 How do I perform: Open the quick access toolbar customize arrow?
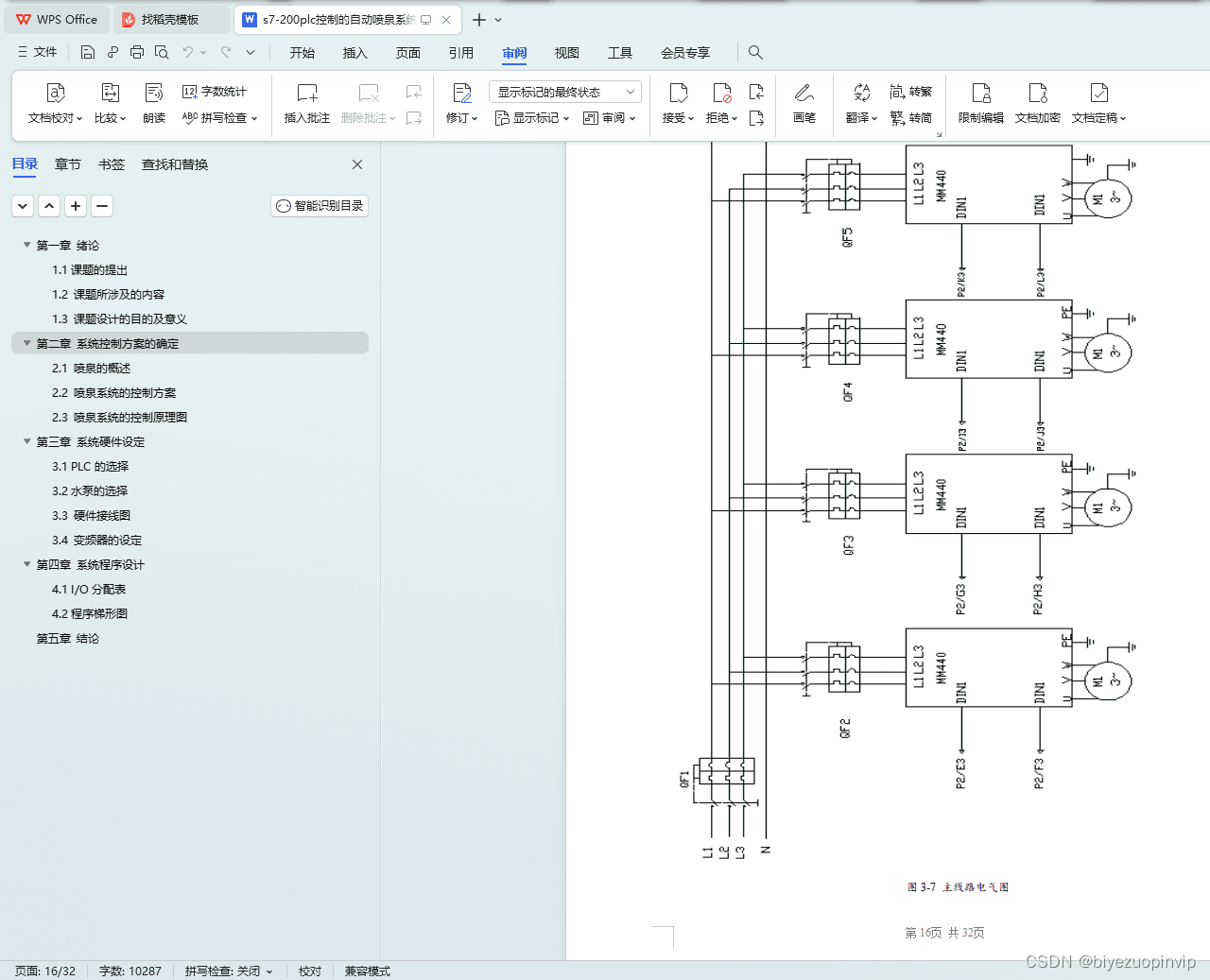pyautogui.click(x=251, y=52)
